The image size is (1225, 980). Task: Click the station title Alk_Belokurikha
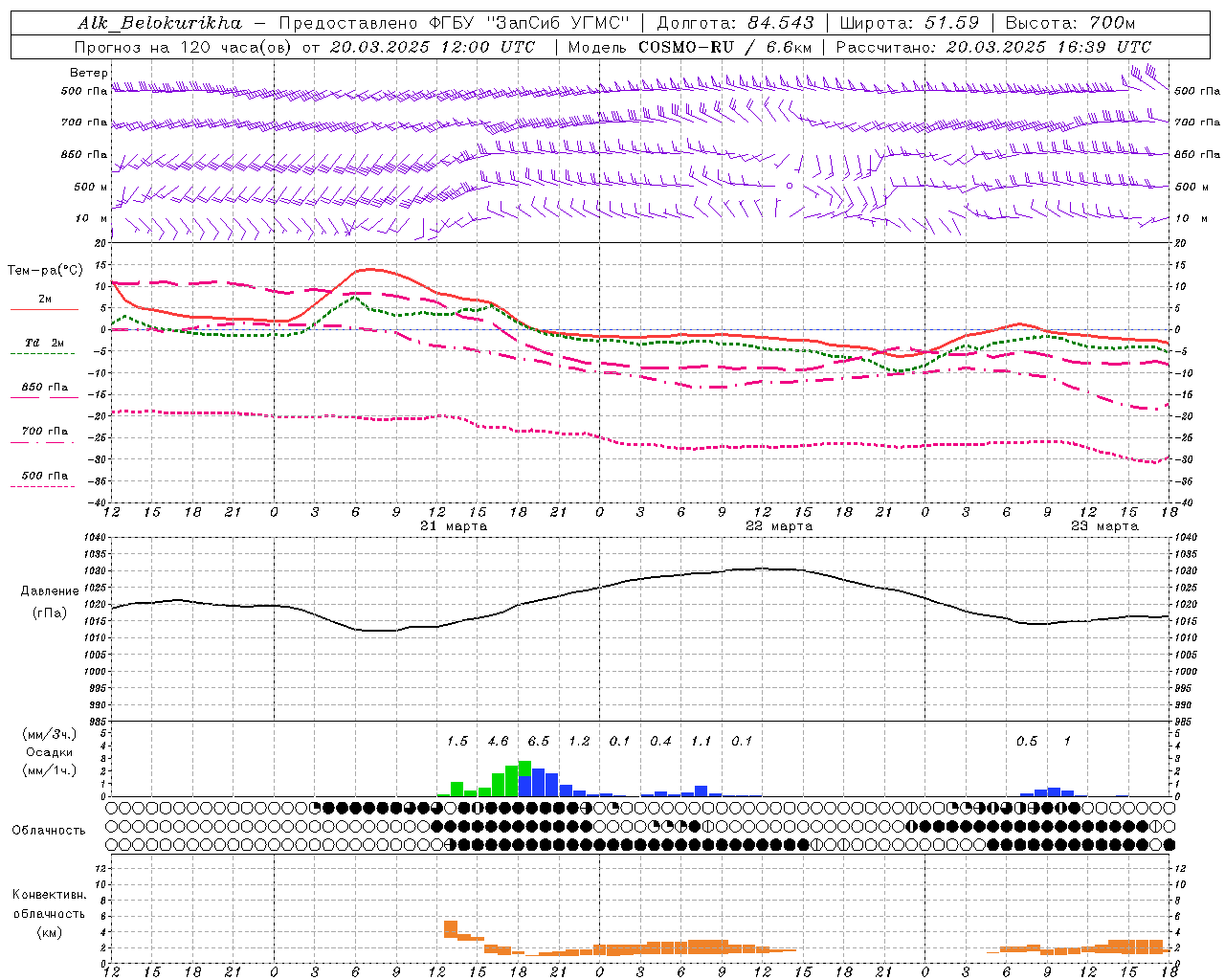pos(160,22)
